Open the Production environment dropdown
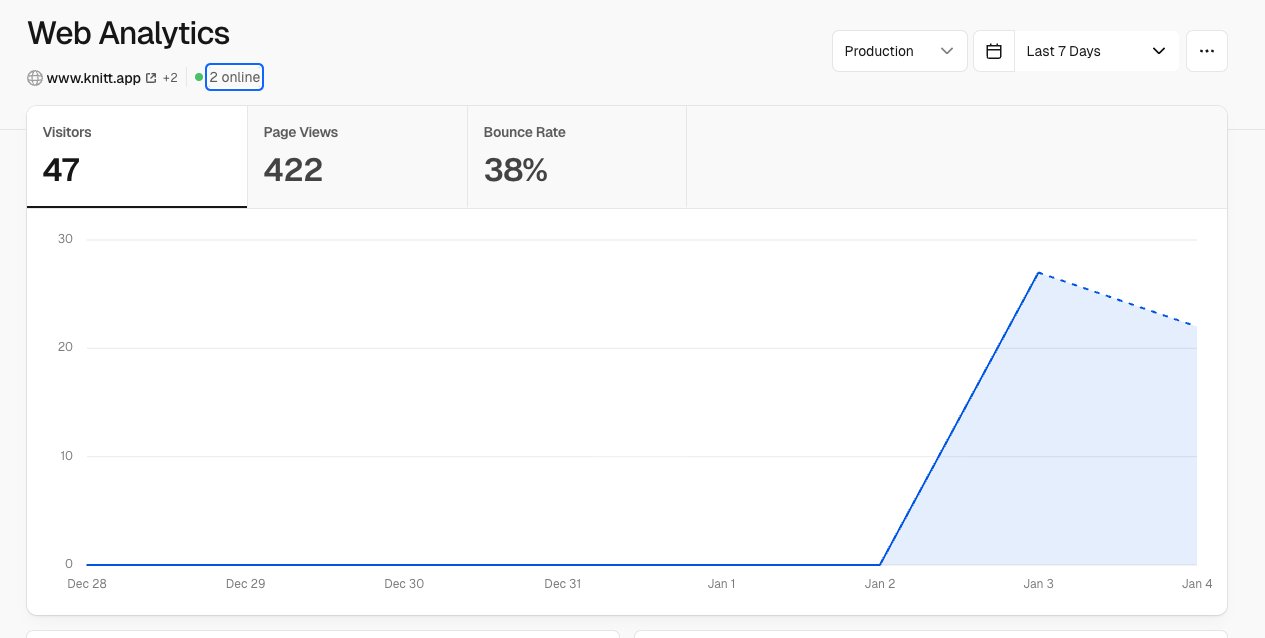 point(899,51)
